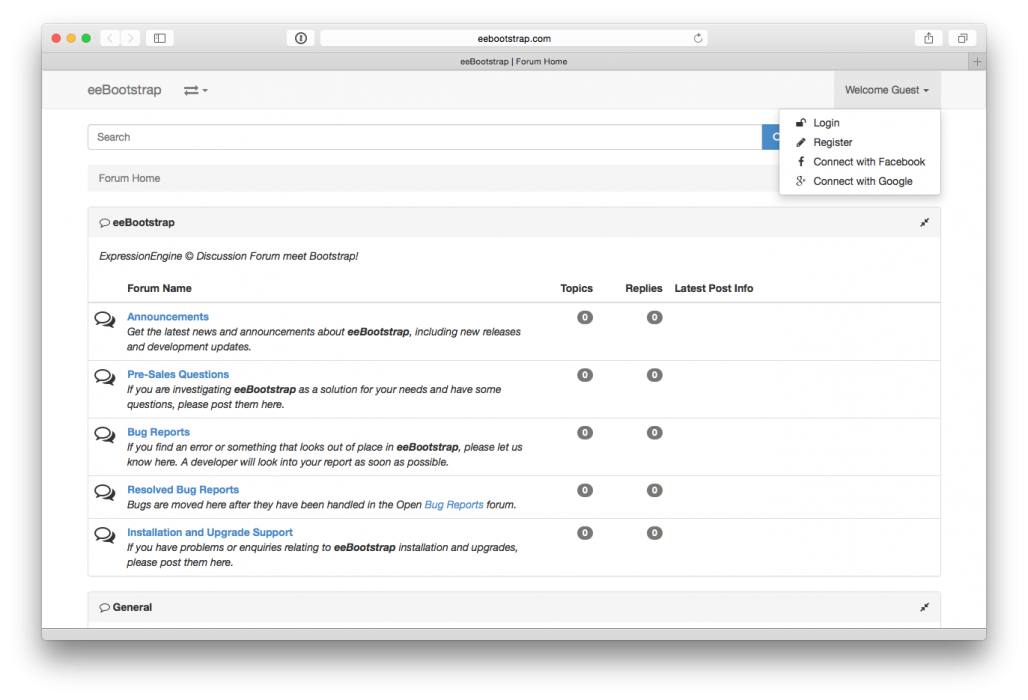1028x700 pixels.
Task: Collapse the General category panel
Action: coord(924,608)
